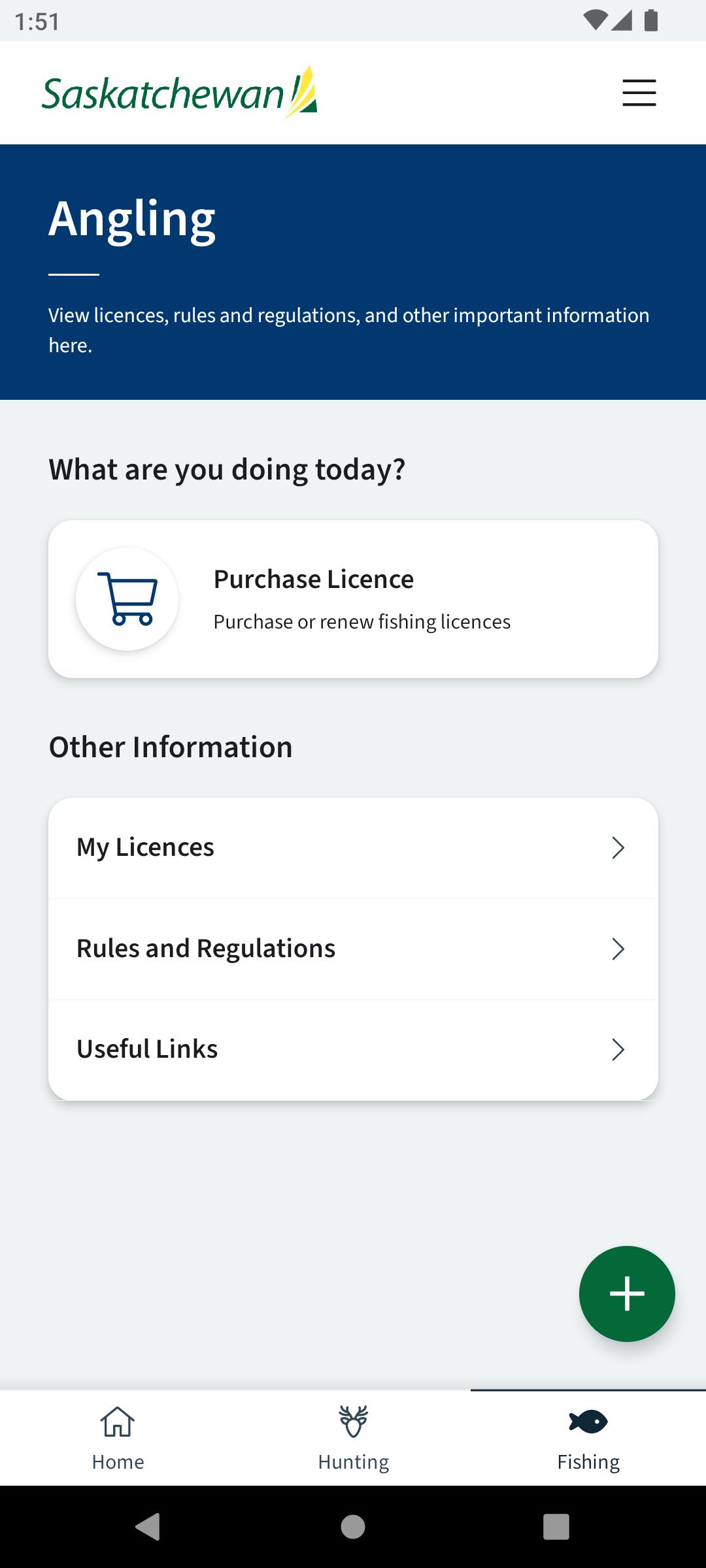Click the Saskatchewan logo
Screen dimensions: 706x1568
(180, 93)
